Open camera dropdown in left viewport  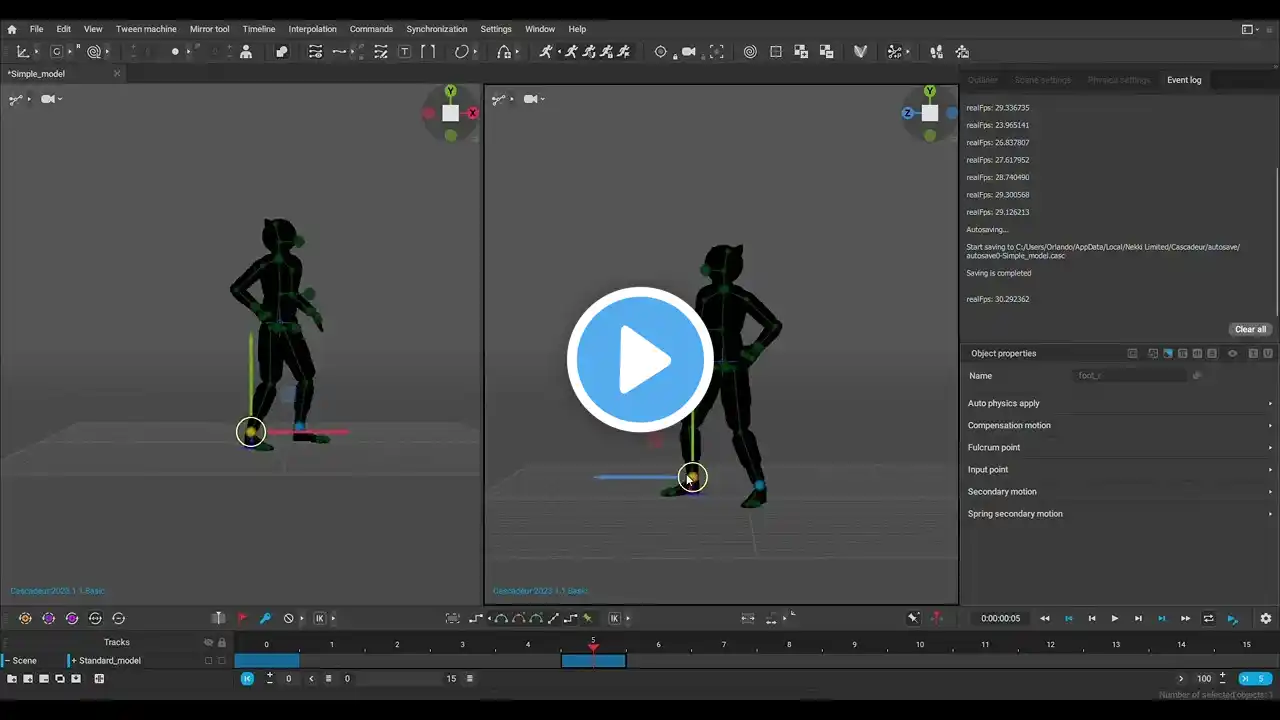pos(52,99)
